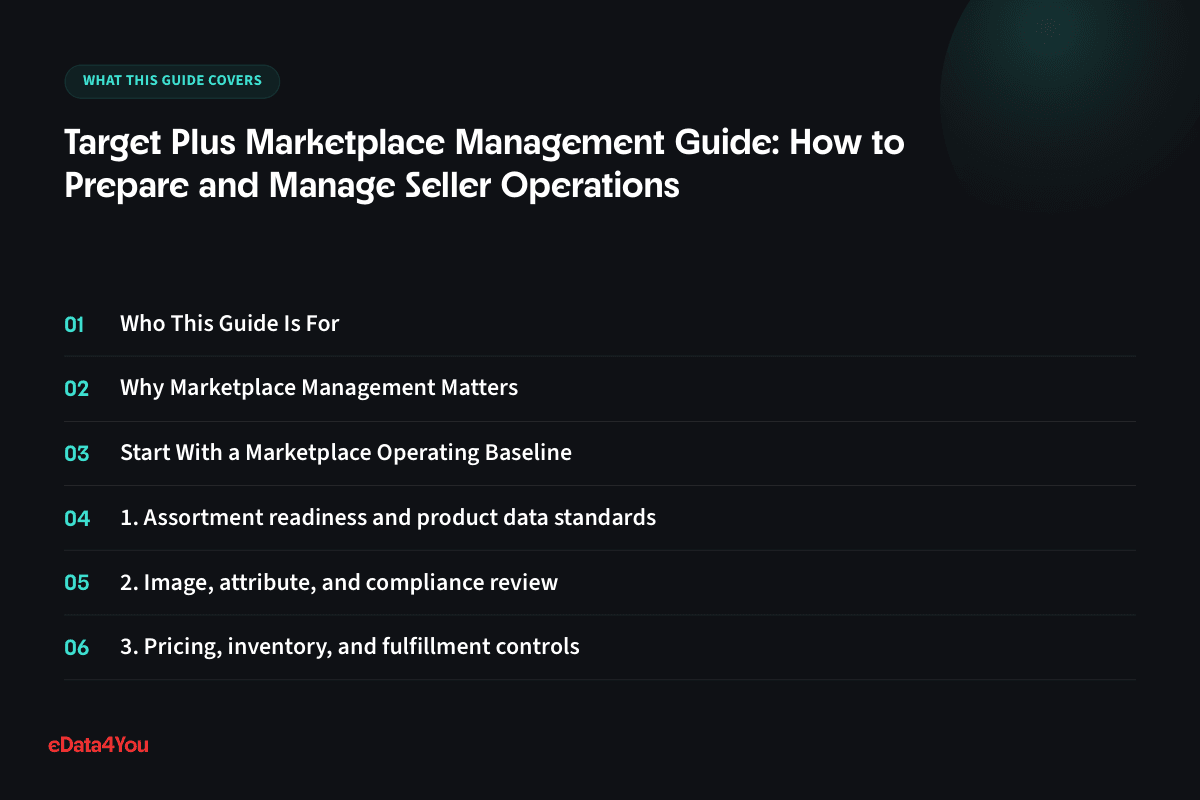Viewport: 1200px width, 800px height.
Task: Go to 'Start With a Marketplace Operating Baseline'
Action: [346, 452]
